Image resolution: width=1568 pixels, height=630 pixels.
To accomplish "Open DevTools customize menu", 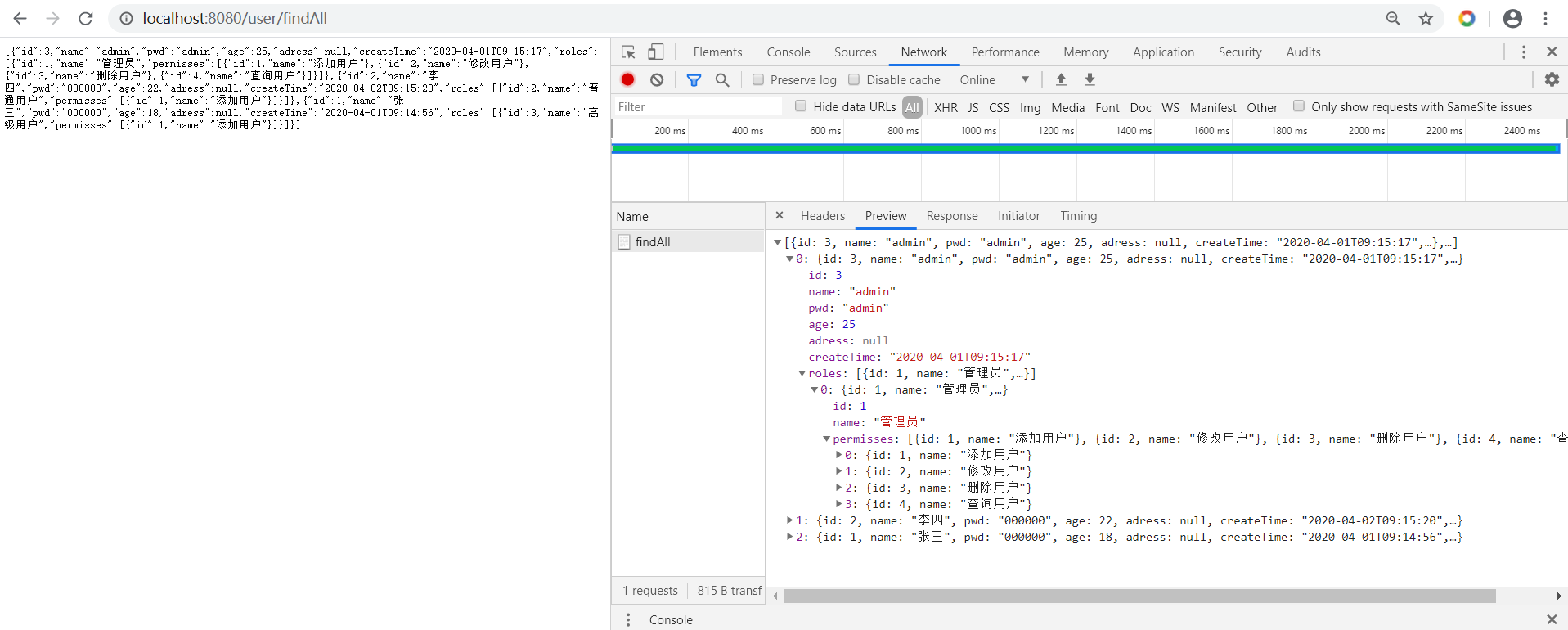I will 1523,52.
